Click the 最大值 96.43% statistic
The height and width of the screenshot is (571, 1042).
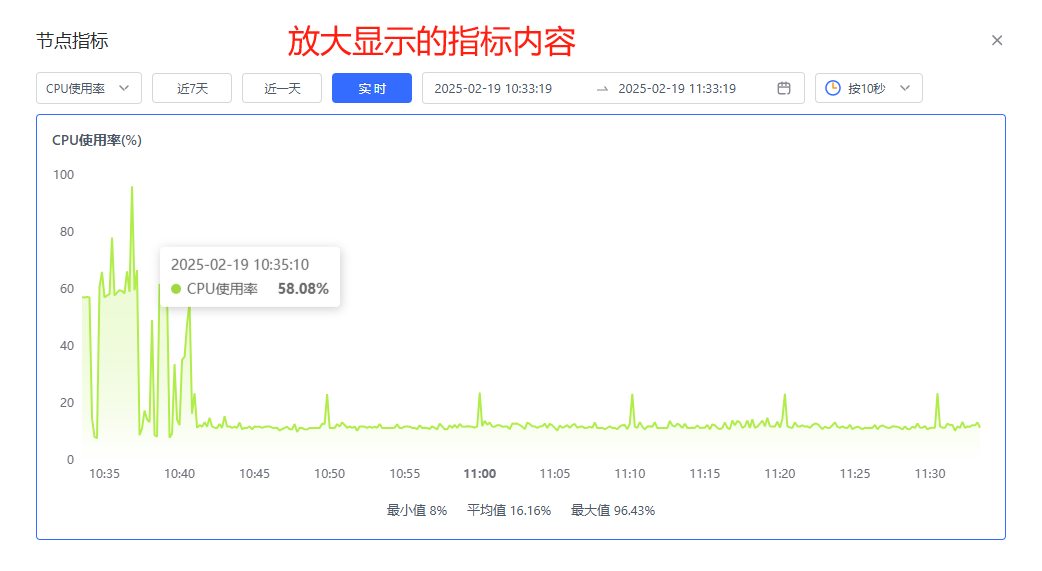point(613,511)
